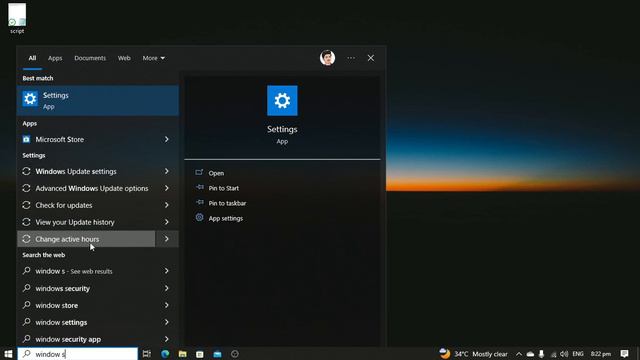Open the Mail app from the taskbar

[217, 354]
